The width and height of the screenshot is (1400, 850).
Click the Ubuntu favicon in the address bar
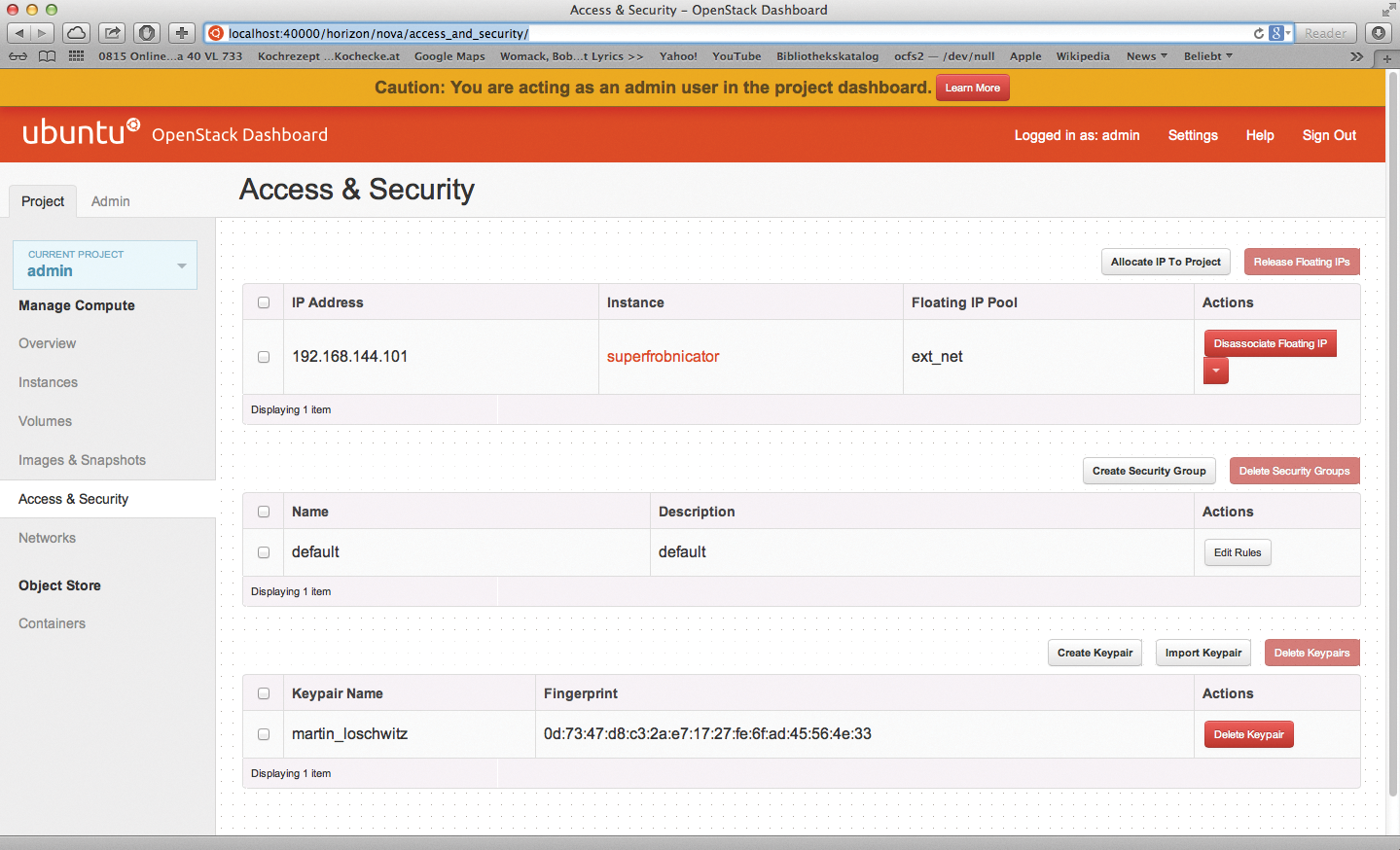[x=216, y=33]
